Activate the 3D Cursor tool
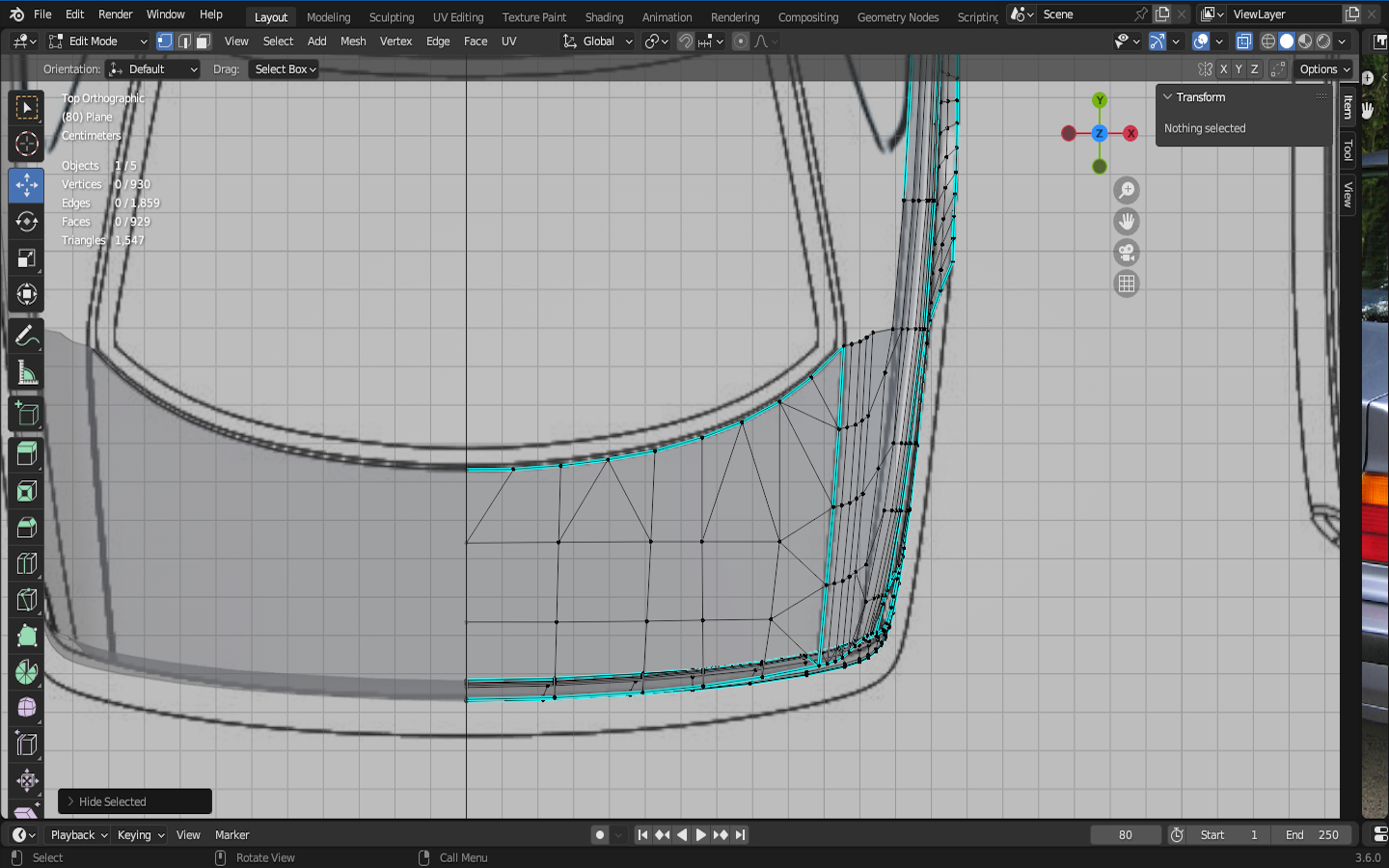Viewport: 1389px width, 868px height. [x=27, y=145]
